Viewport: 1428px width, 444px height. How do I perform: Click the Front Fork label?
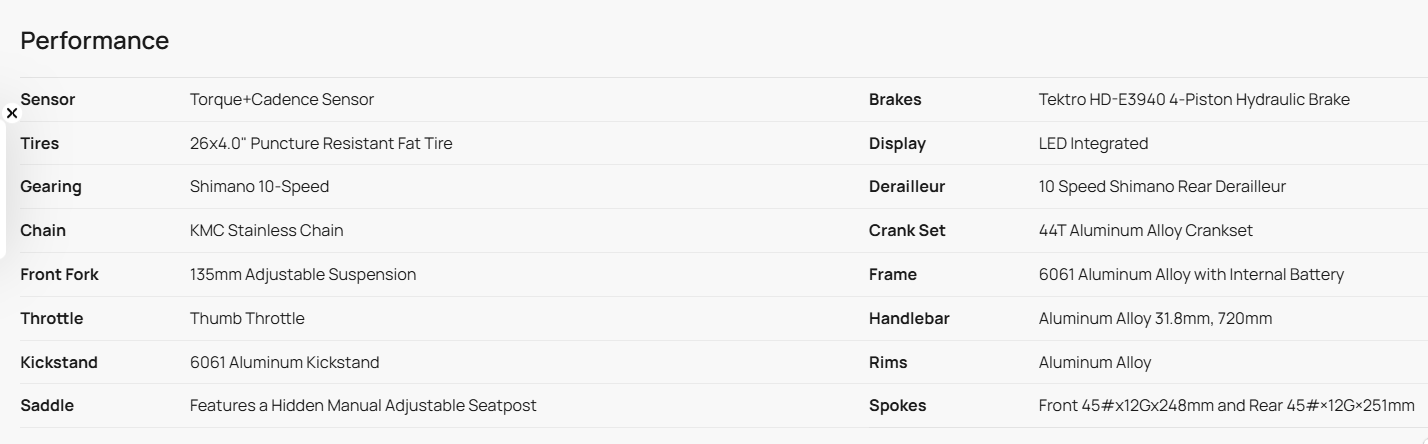[59, 275]
